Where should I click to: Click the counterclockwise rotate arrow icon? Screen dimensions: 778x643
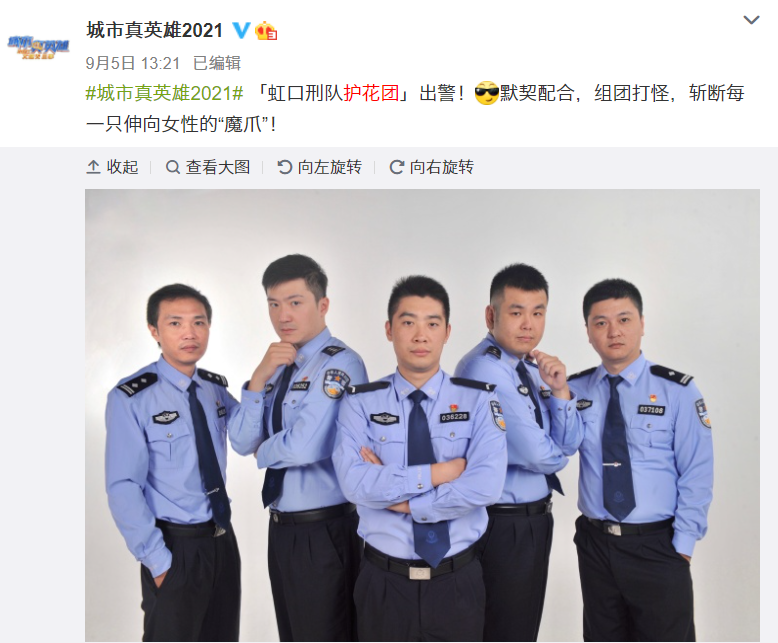coord(284,167)
